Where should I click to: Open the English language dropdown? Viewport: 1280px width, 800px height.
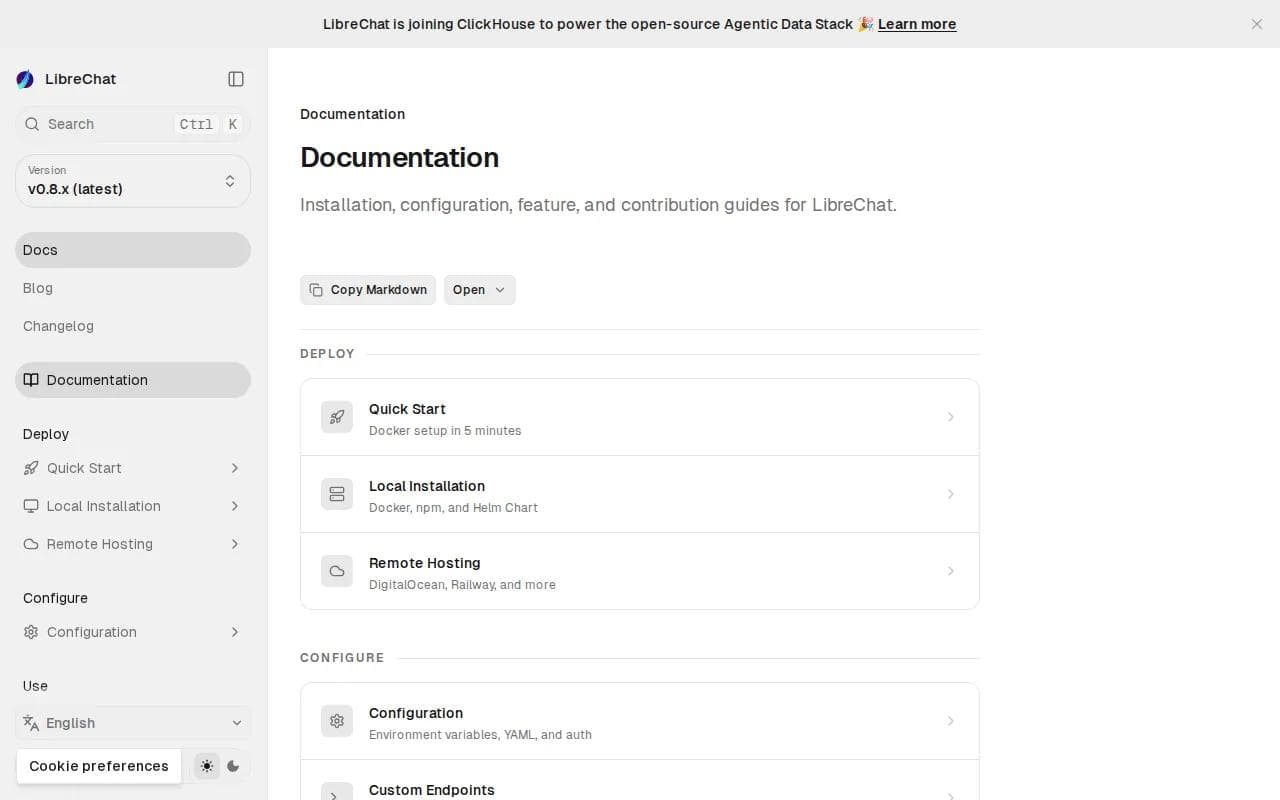tap(133, 723)
